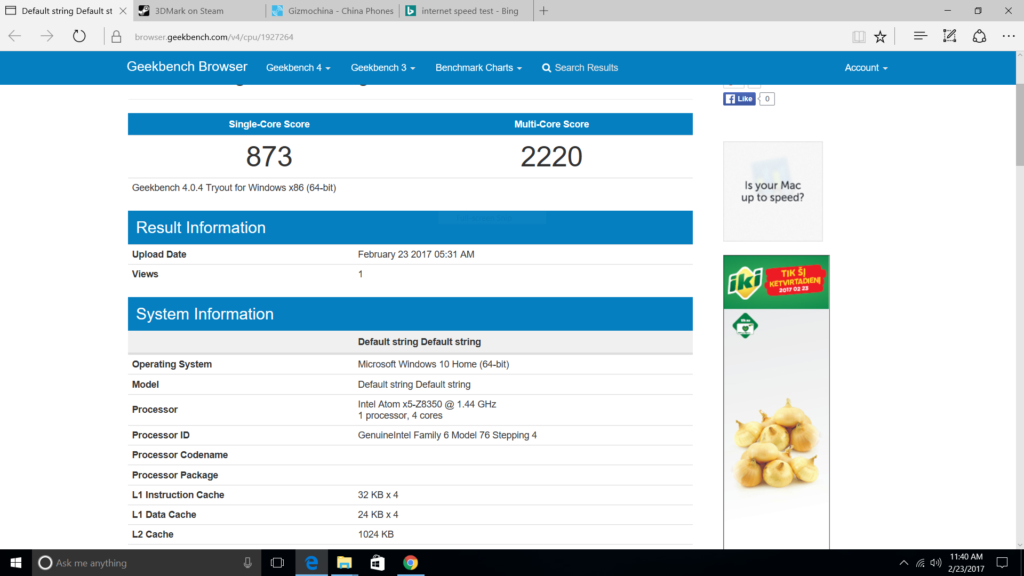The height and width of the screenshot is (576, 1024).
Task: Click the 'Result Information' section header
Action: [x=410, y=227]
